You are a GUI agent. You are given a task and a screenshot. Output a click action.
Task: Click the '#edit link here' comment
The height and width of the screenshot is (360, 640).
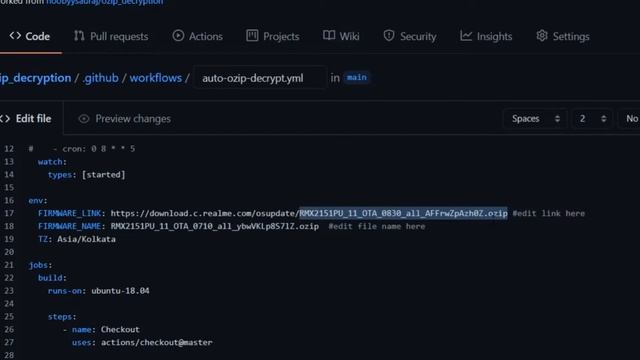tap(549, 213)
